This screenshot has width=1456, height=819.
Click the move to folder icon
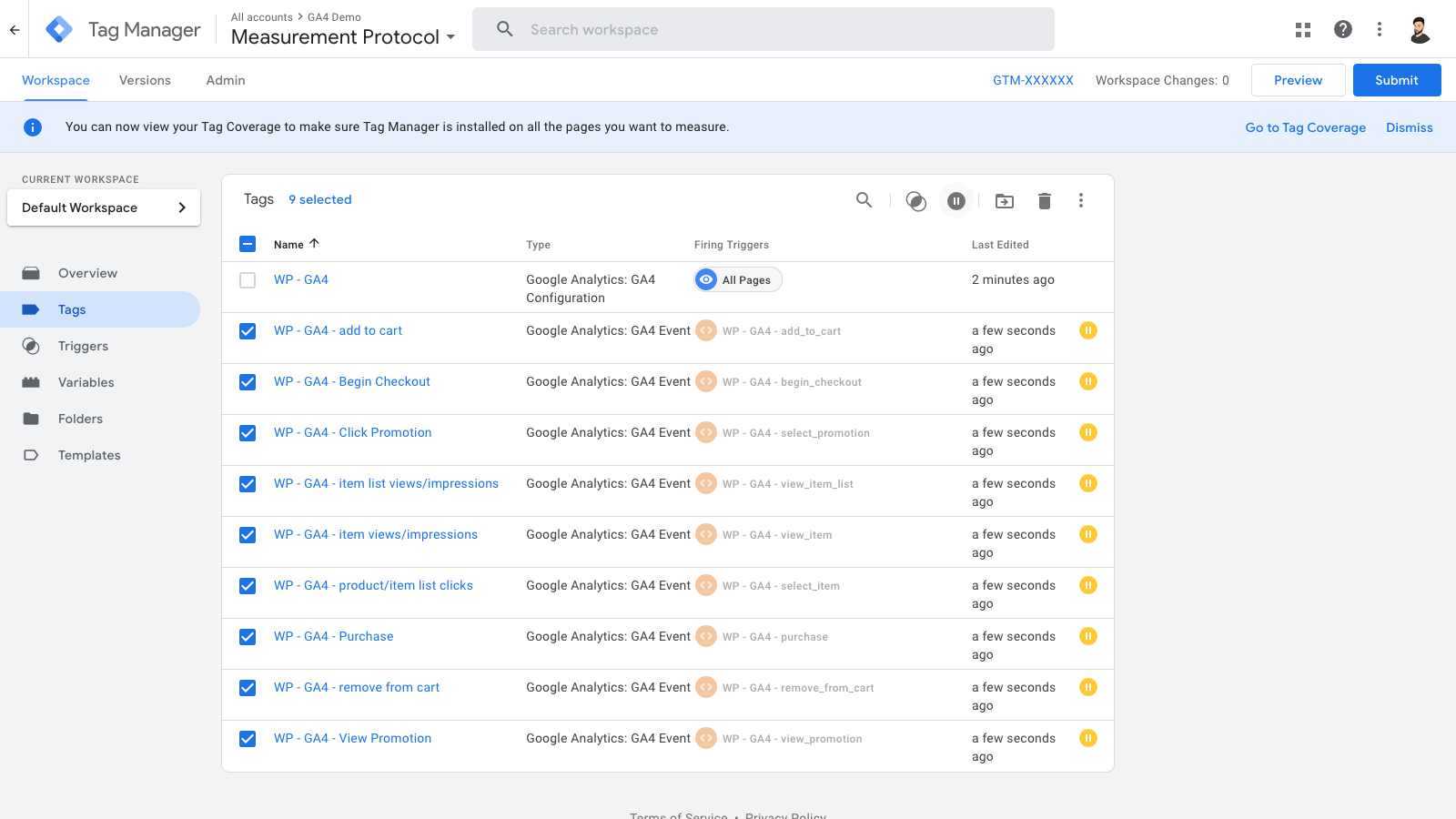(1005, 201)
